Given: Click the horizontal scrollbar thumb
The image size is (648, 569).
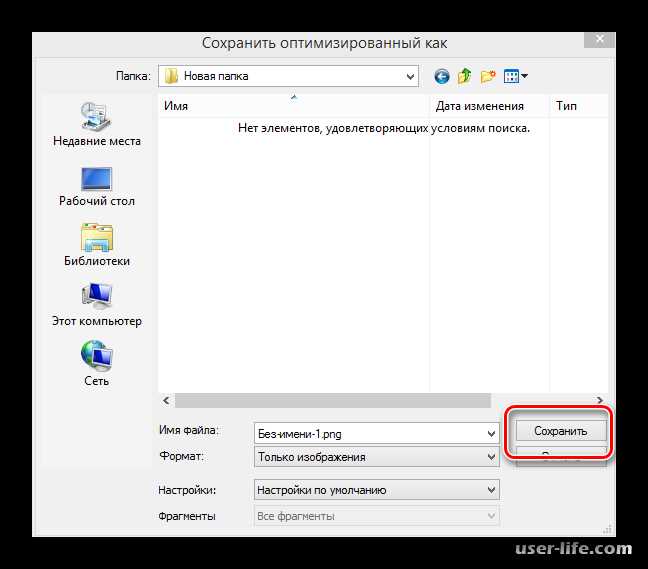Looking at the screenshot, I should (333, 400).
